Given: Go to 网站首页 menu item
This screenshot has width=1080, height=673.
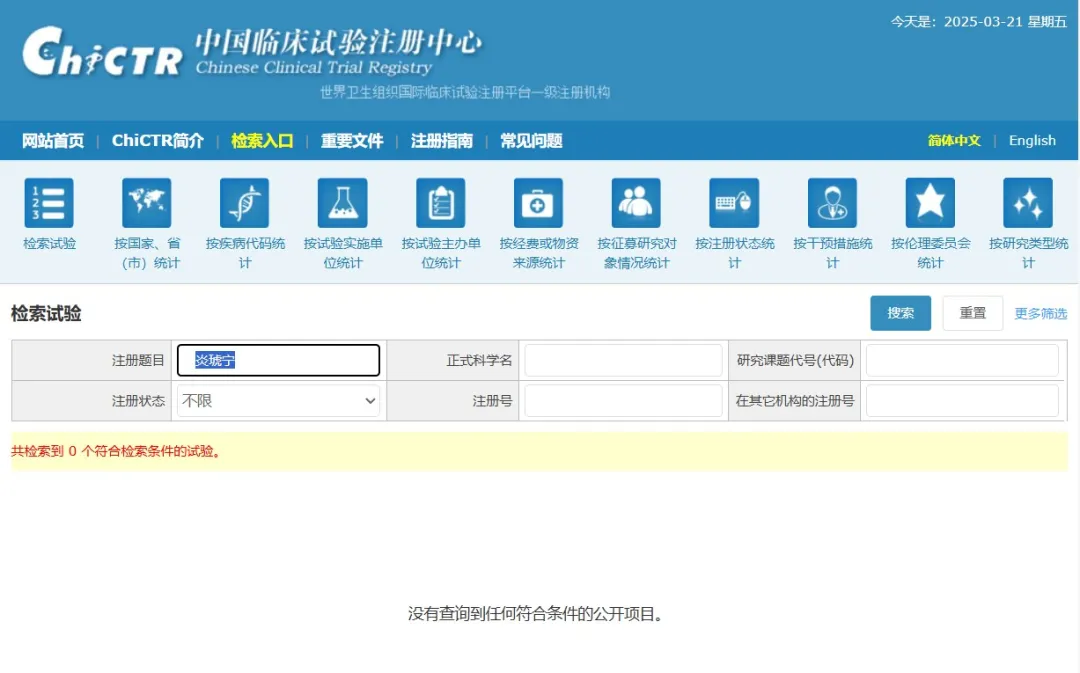Looking at the screenshot, I should coord(53,141).
